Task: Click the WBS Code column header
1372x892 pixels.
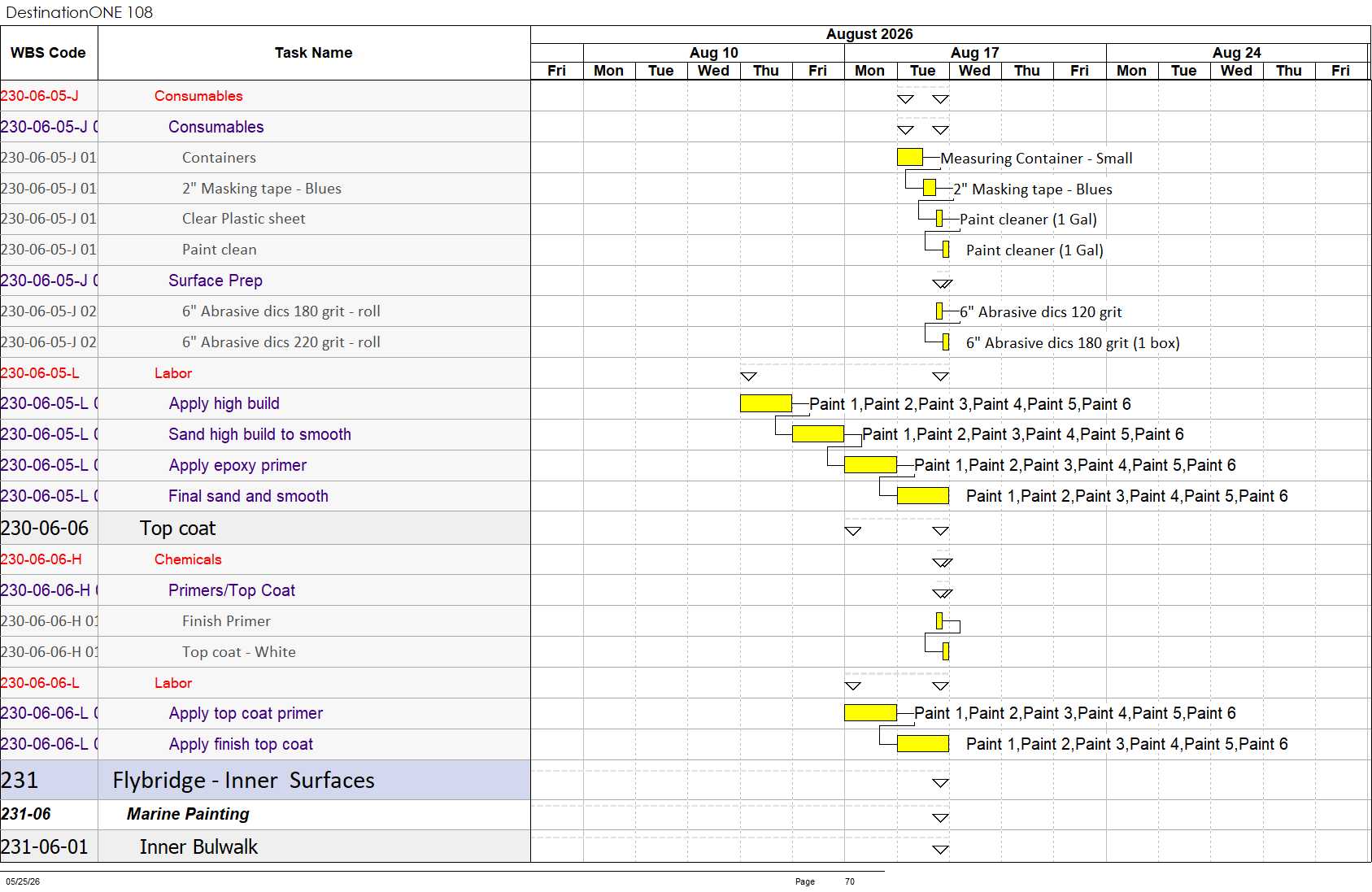Action: [48, 53]
